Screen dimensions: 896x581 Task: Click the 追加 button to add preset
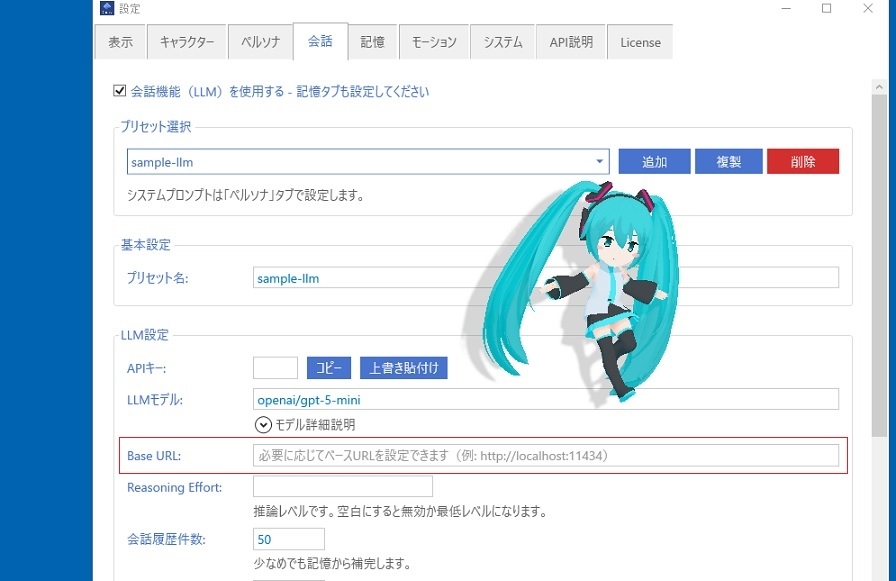click(x=653, y=161)
